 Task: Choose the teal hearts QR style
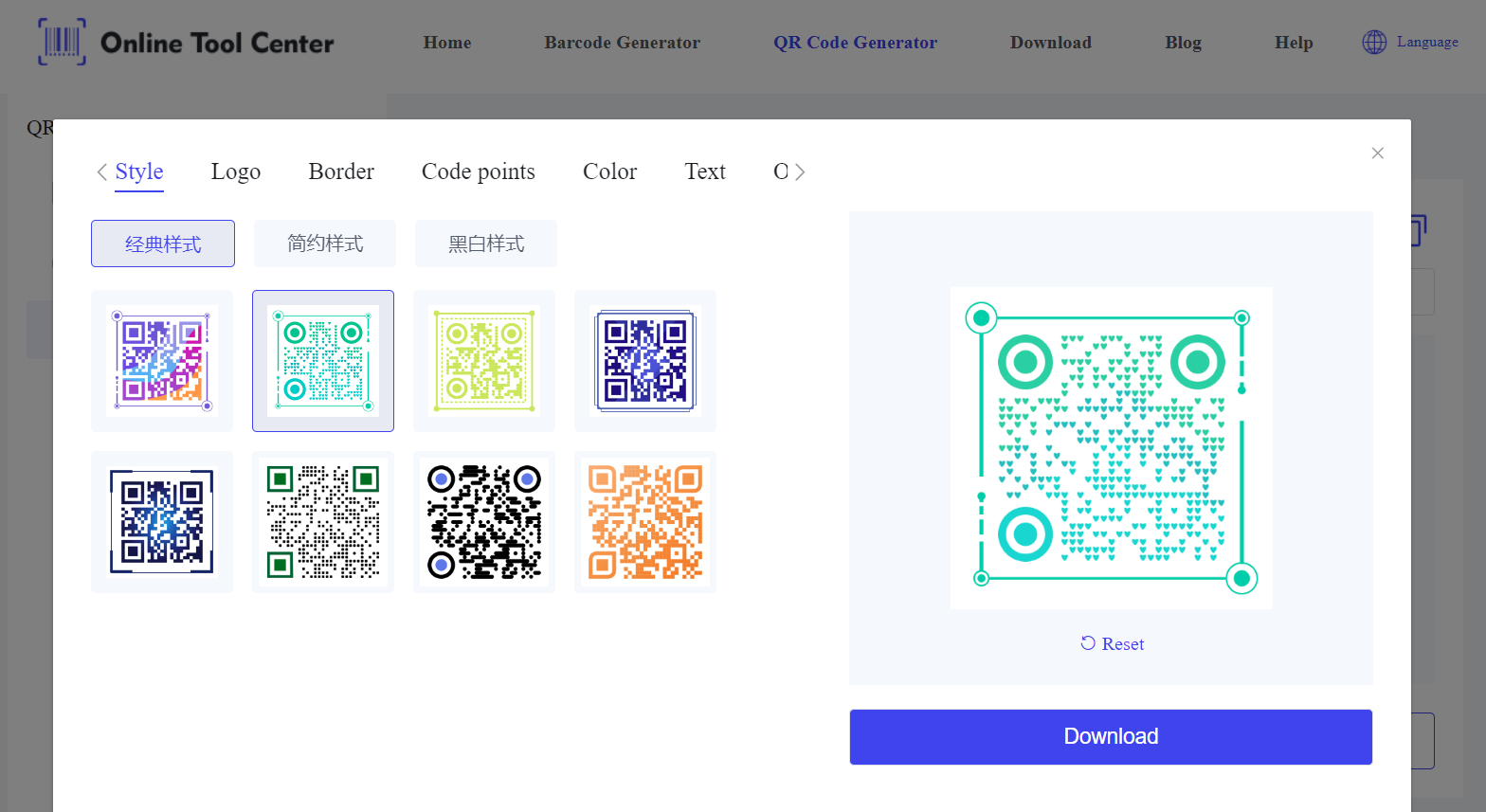click(x=323, y=361)
